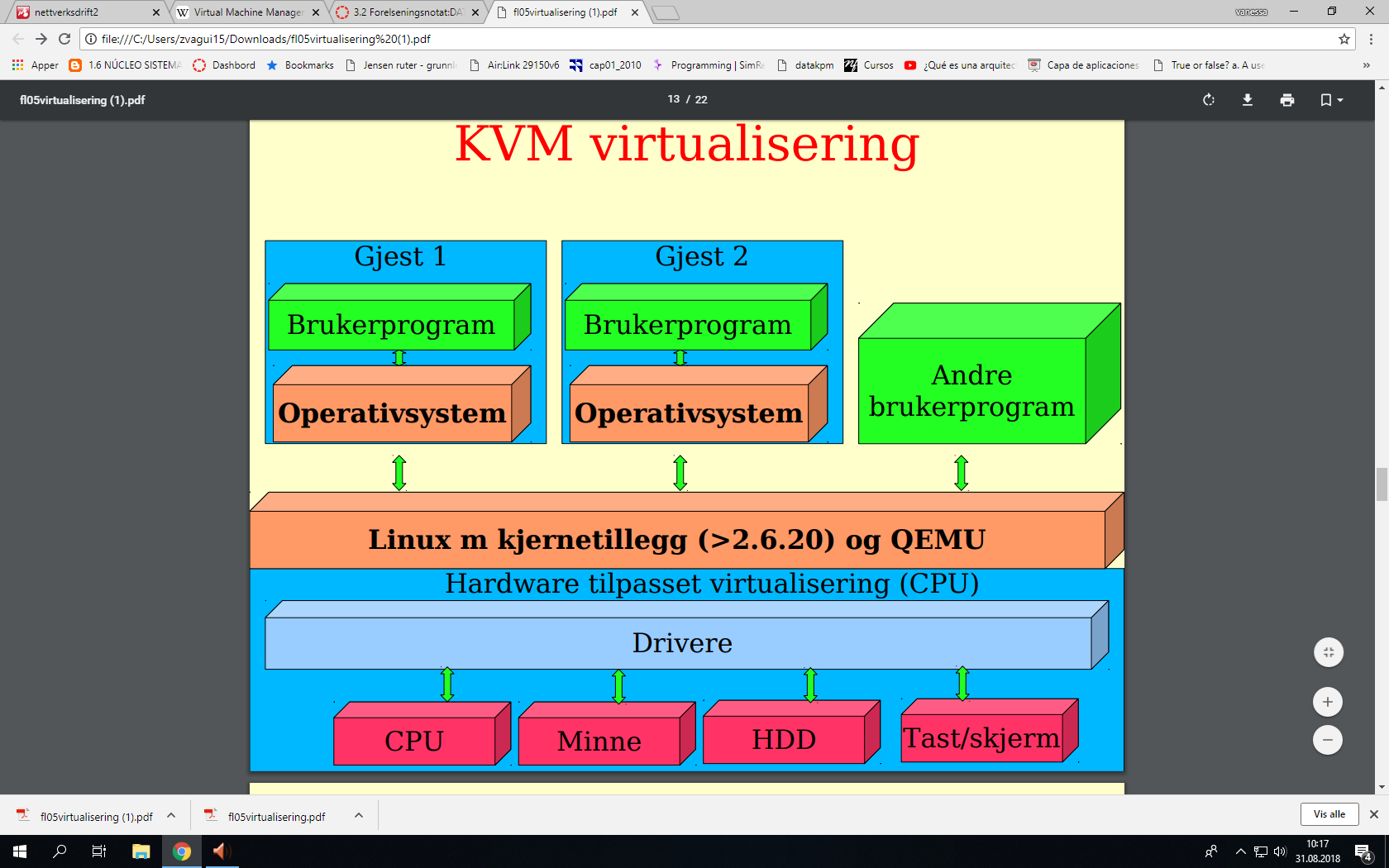This screenshot has height=868, width=1389.
Task: Open downloaded fl05virtualisering.pdf from shelf
Action: [266, 816]
